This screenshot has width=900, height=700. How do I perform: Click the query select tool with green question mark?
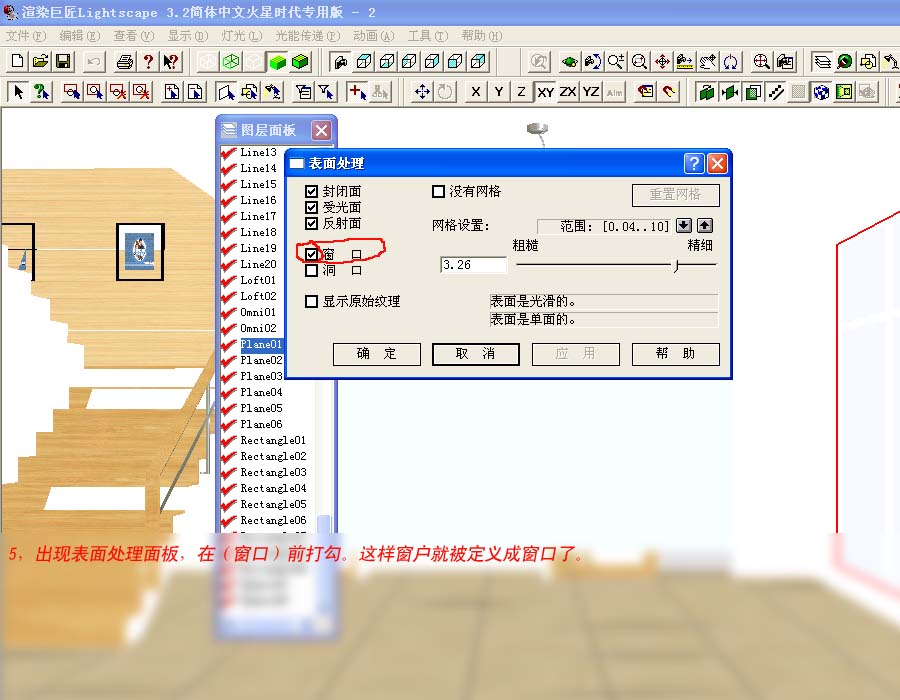click(x=41, y=91)
